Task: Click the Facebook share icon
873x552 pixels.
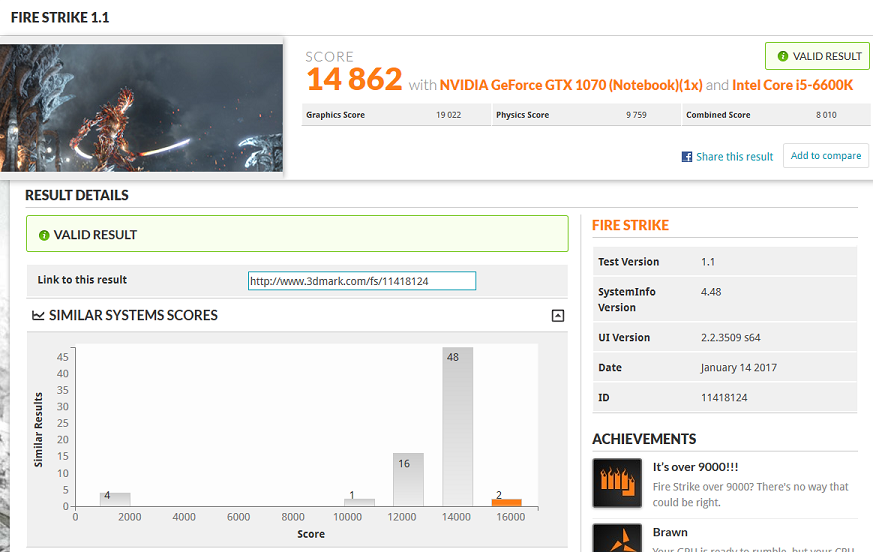Action: 686,157
